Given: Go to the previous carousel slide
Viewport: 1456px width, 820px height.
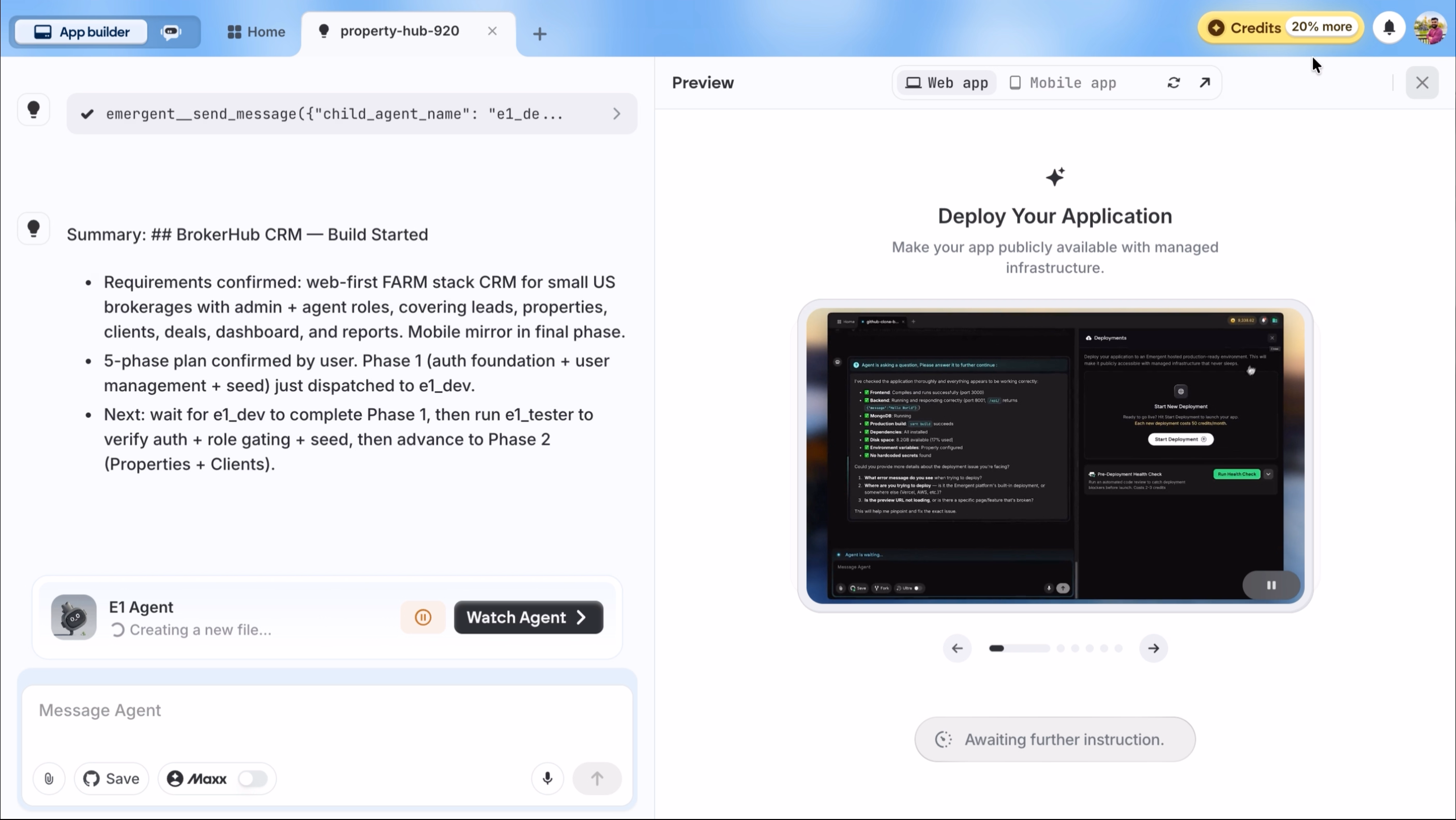Looking at the screenshot, I should (x=957, y=648).
